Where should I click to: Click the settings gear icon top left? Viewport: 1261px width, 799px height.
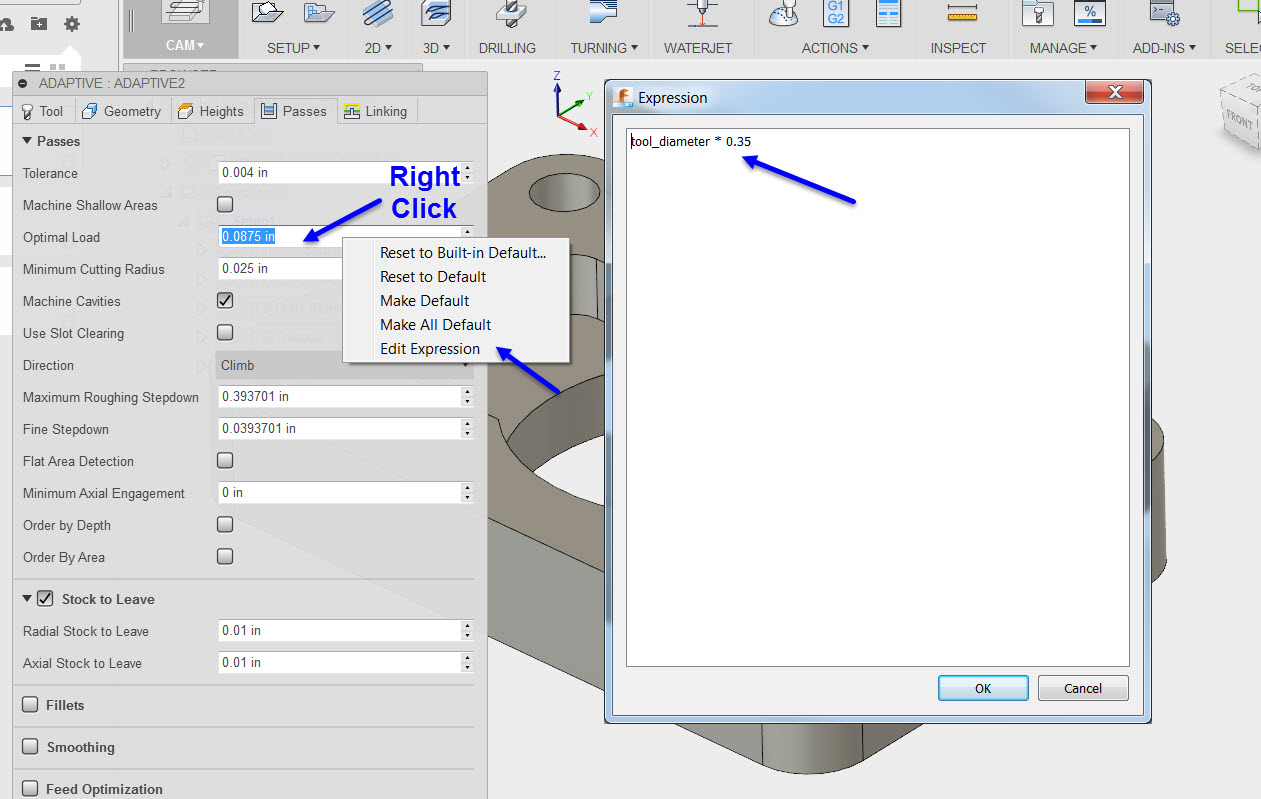(x=70, y=25)
